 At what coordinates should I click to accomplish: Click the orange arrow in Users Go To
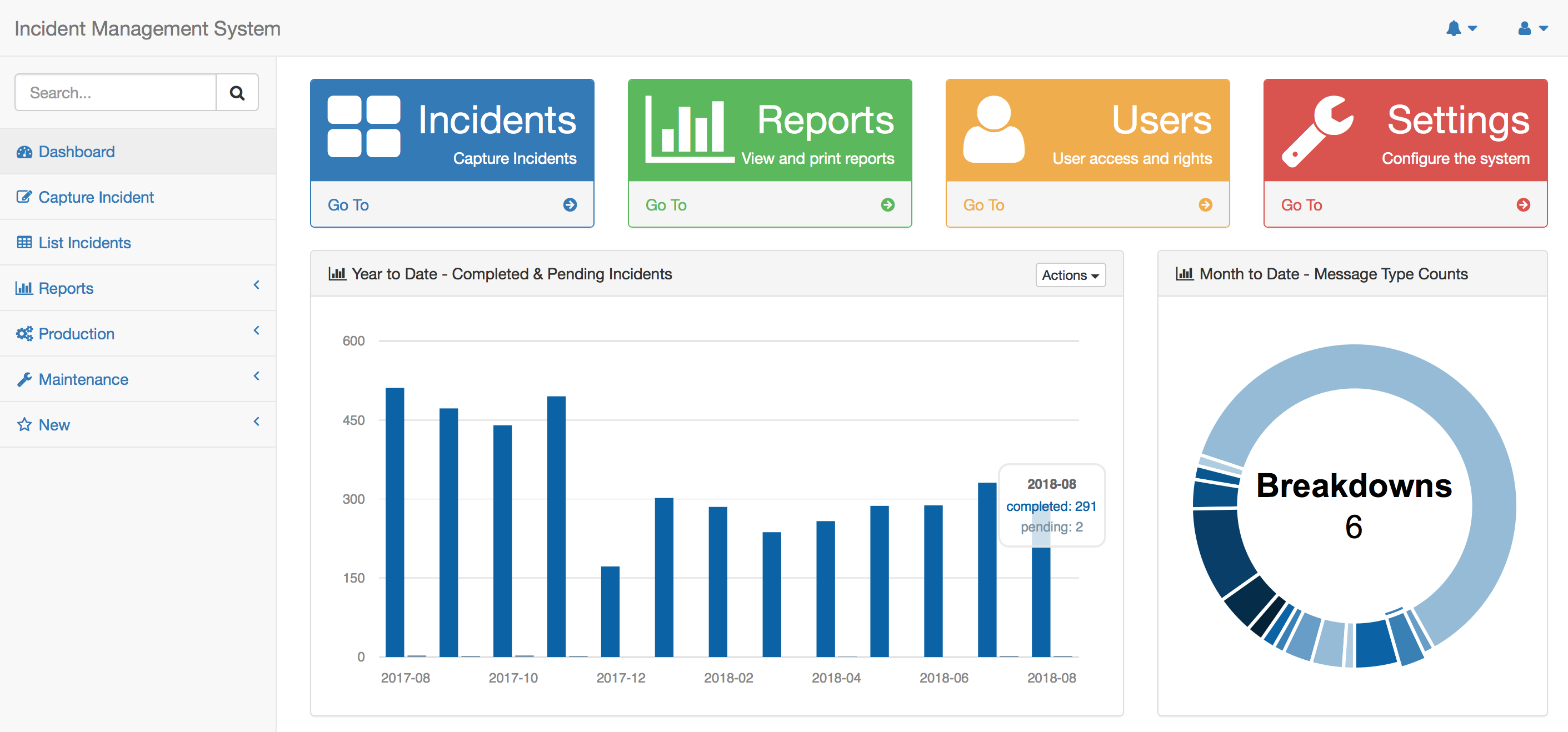(1205, 205)
